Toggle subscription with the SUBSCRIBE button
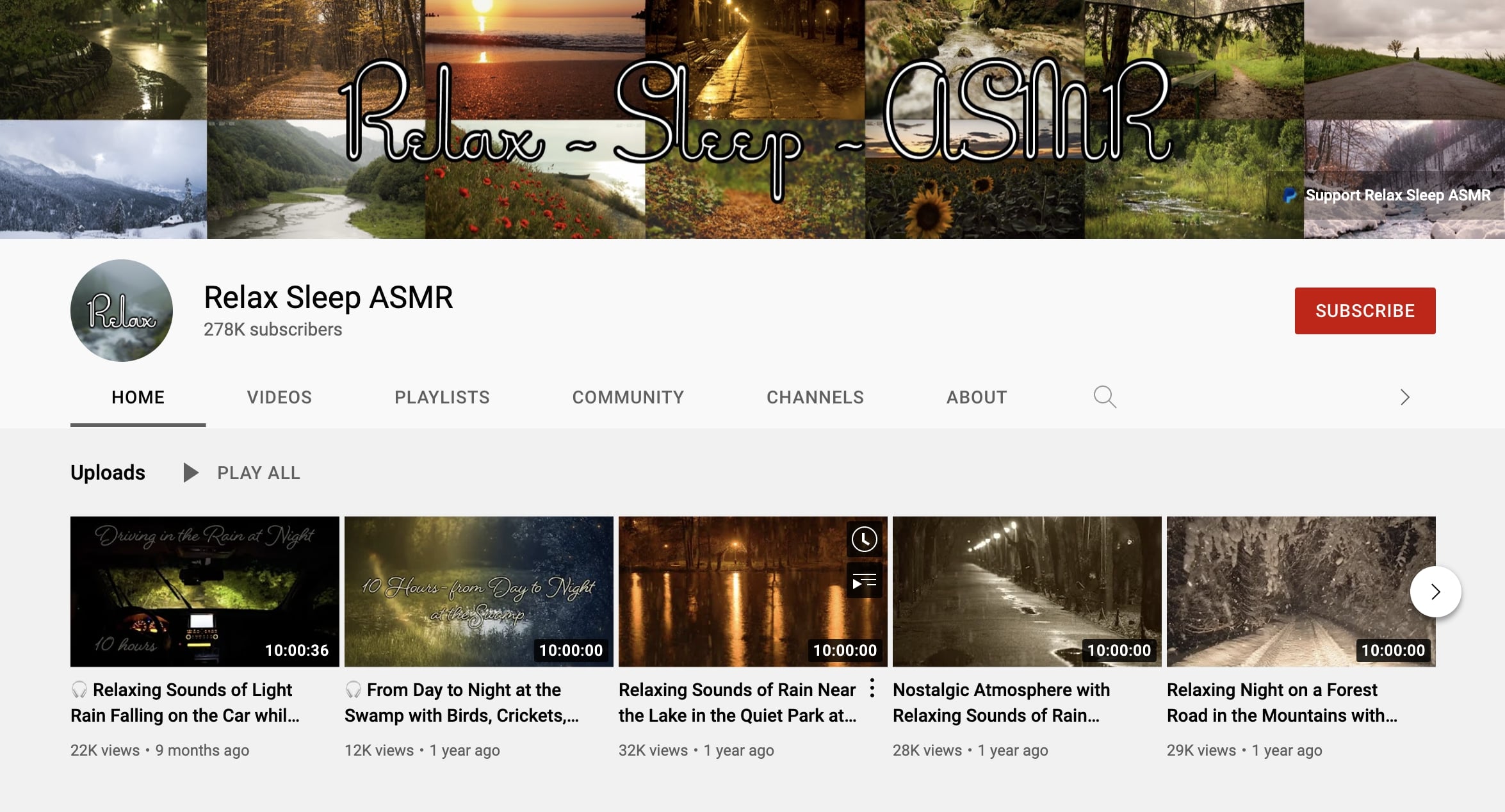Image resolution: width=1505 pixels, height=812 pixels. point(1365,311)
